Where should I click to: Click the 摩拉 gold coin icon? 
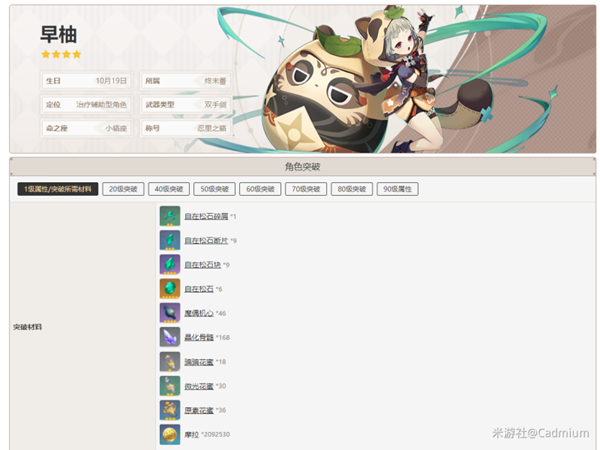(169, 434)
